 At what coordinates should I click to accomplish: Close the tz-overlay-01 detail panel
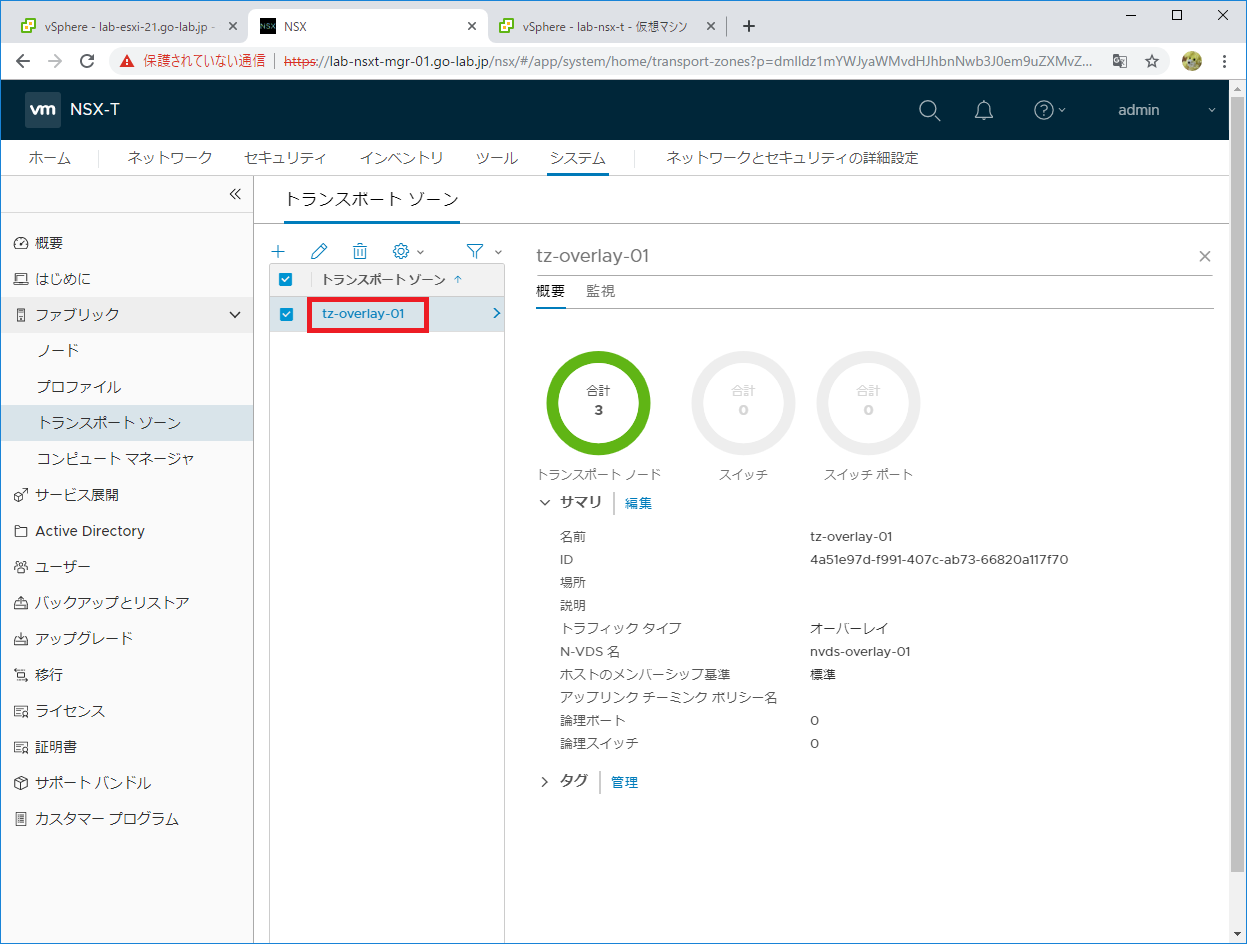[1205, 257]
